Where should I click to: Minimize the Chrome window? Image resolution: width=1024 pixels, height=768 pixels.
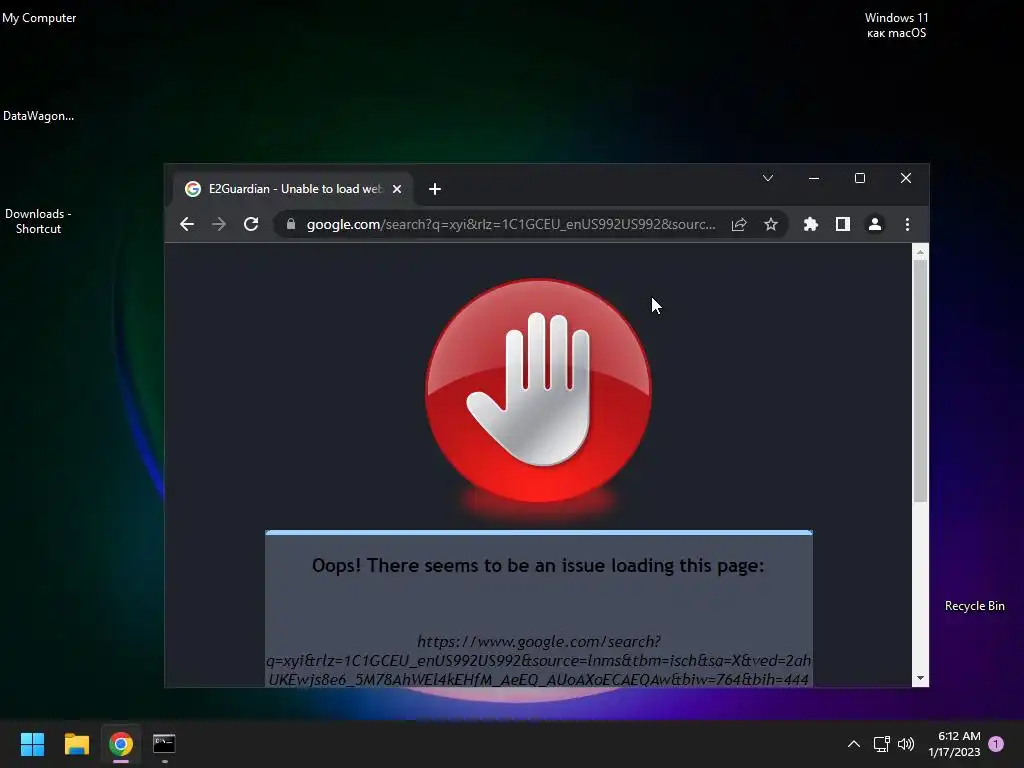point(814,178)
